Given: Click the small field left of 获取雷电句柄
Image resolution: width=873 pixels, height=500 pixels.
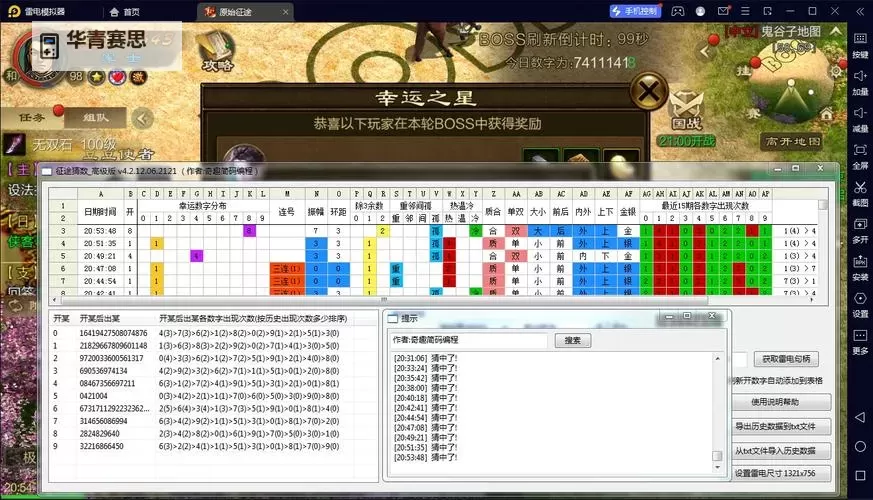Looking at the screenshot, I should [x=739, y=360].
